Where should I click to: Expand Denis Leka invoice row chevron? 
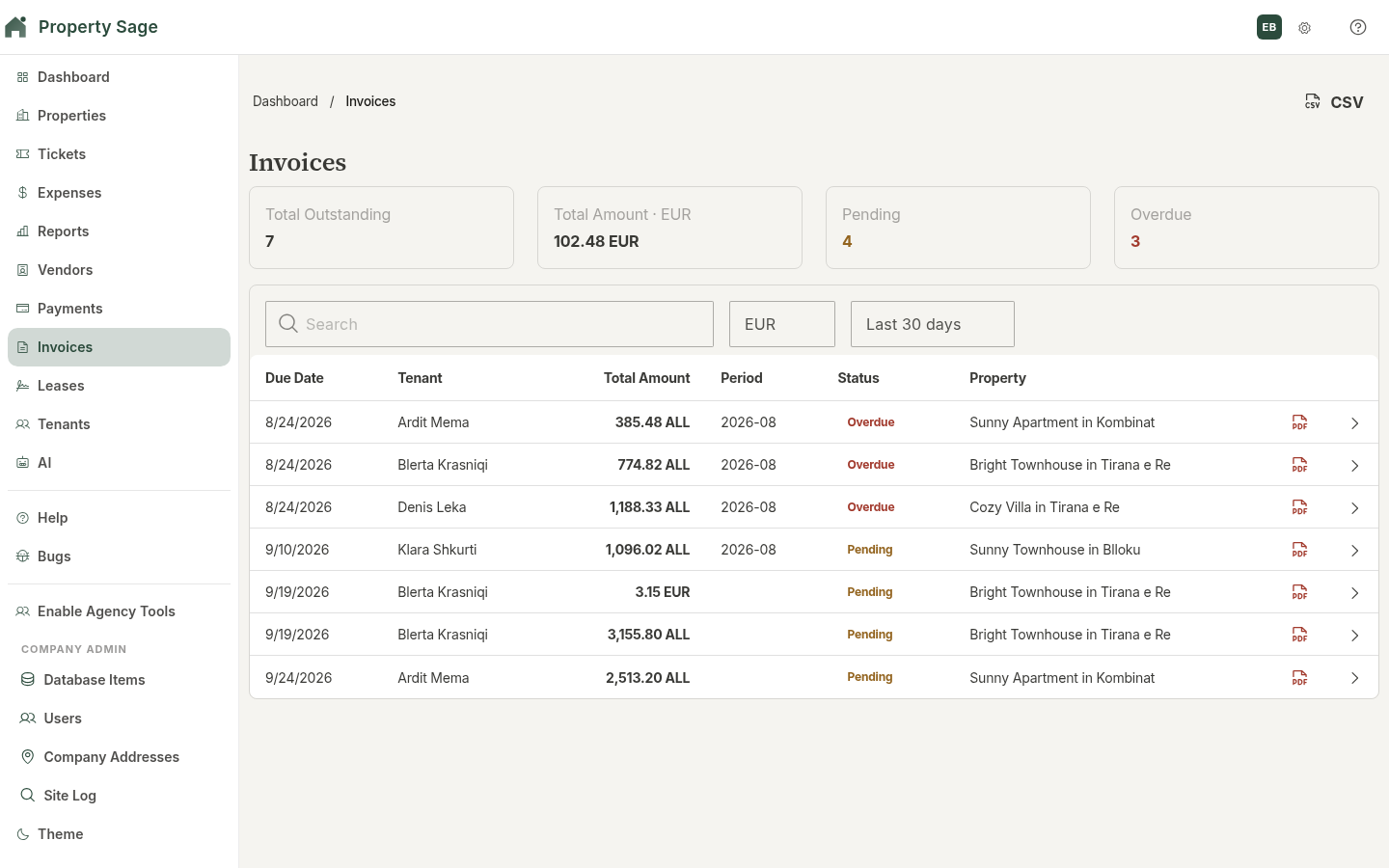[1354, 508]
